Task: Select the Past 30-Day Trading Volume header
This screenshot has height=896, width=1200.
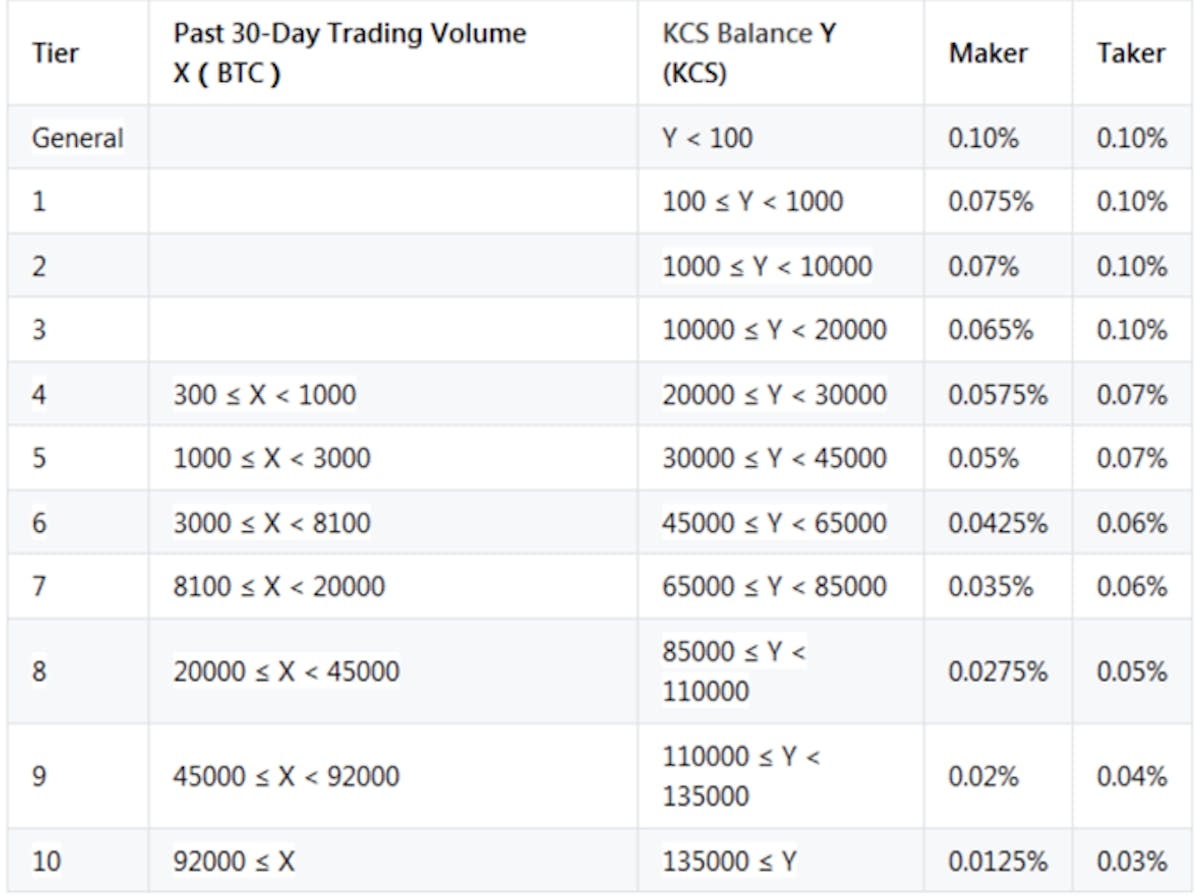Action: [x=349, y=53]
